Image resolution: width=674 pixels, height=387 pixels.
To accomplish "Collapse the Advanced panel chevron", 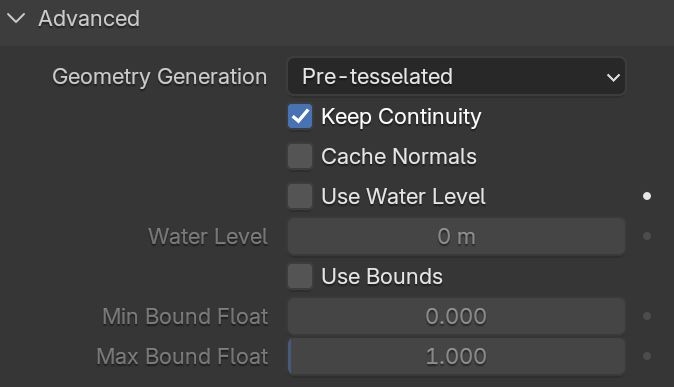I will tap(16, 18).
